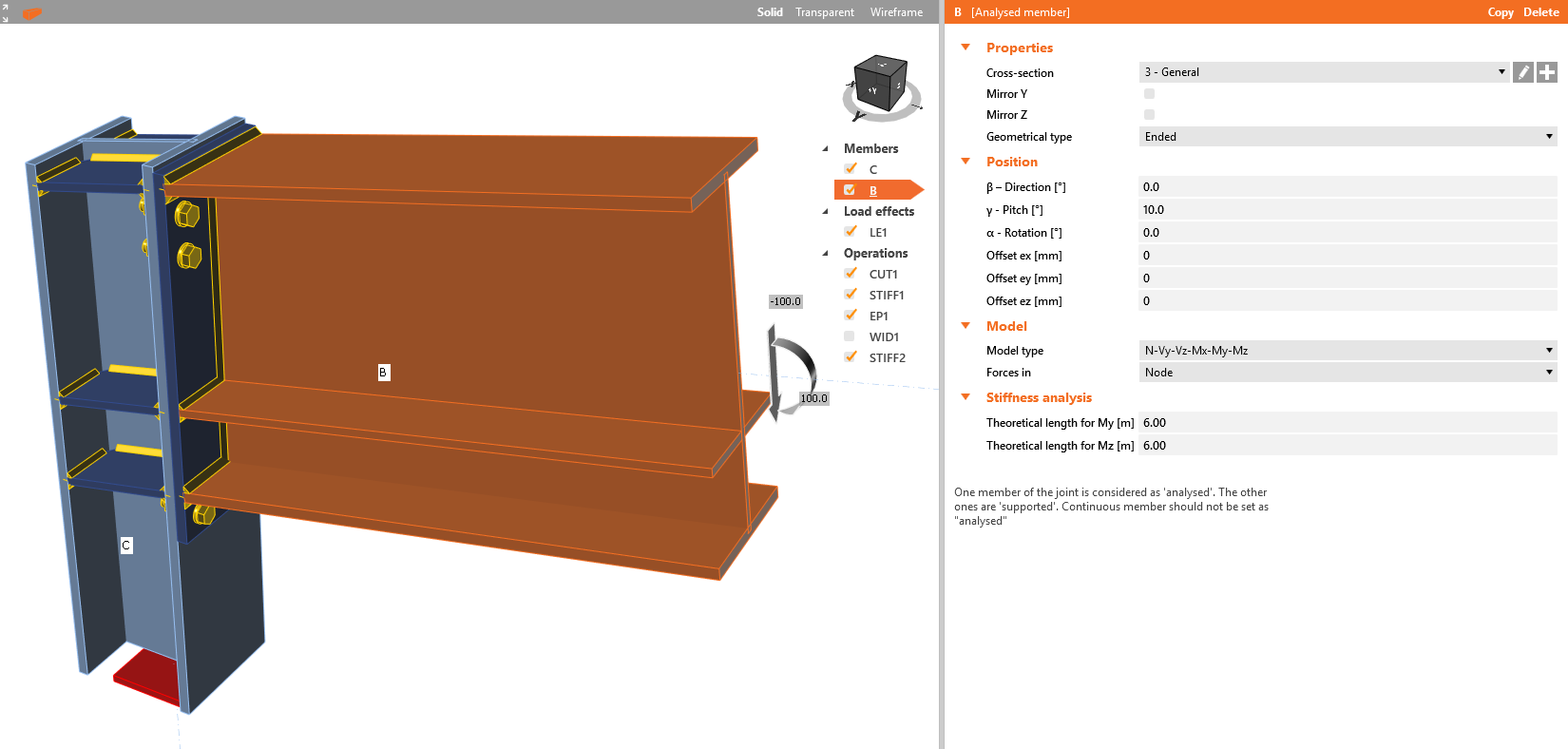Click the plus icon to add cross-section
1568x749 pixels.
(1547, 72)
